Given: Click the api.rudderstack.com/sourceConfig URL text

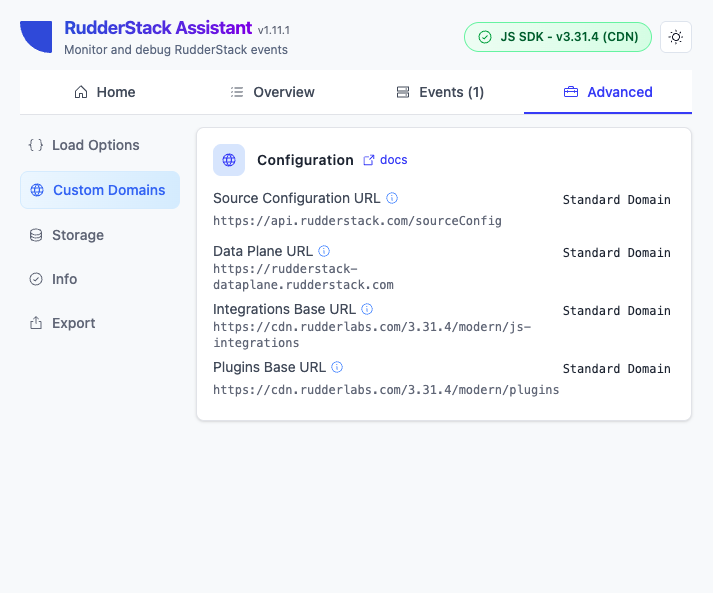Looking at the screenshot, I should point(357,221).
